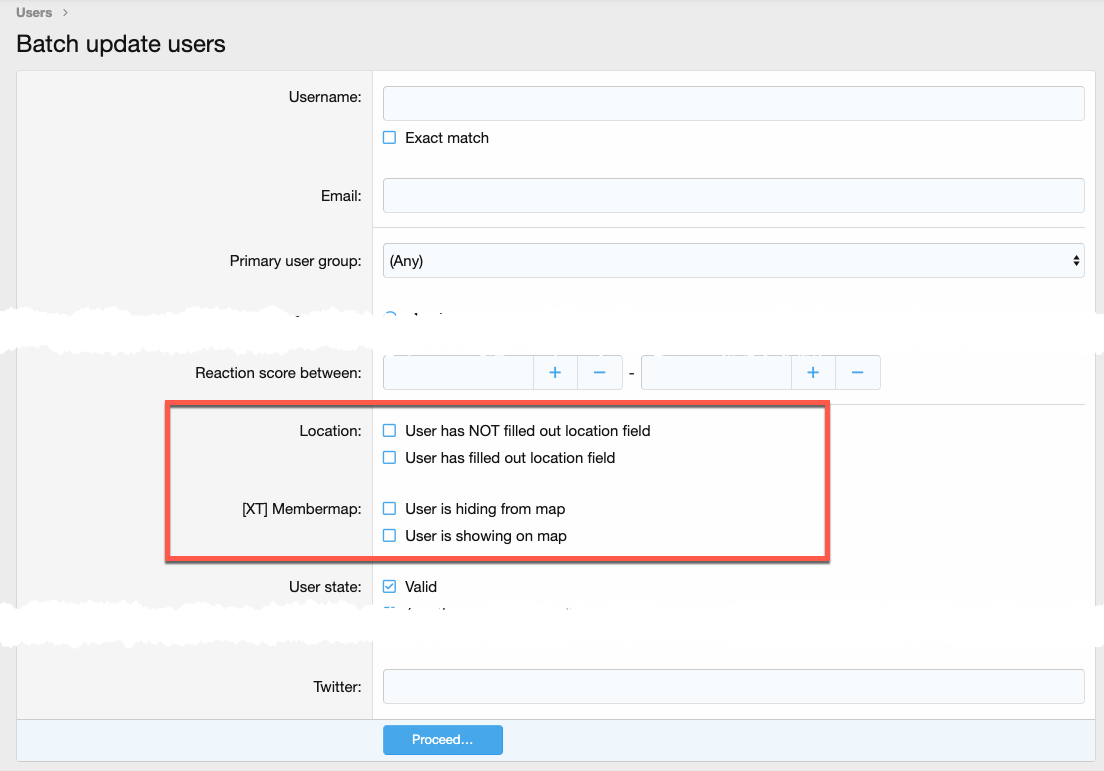This screenshot has height=771, width=1104.
Task: Increase the minimum reaction score with plus
Action: 556,373
